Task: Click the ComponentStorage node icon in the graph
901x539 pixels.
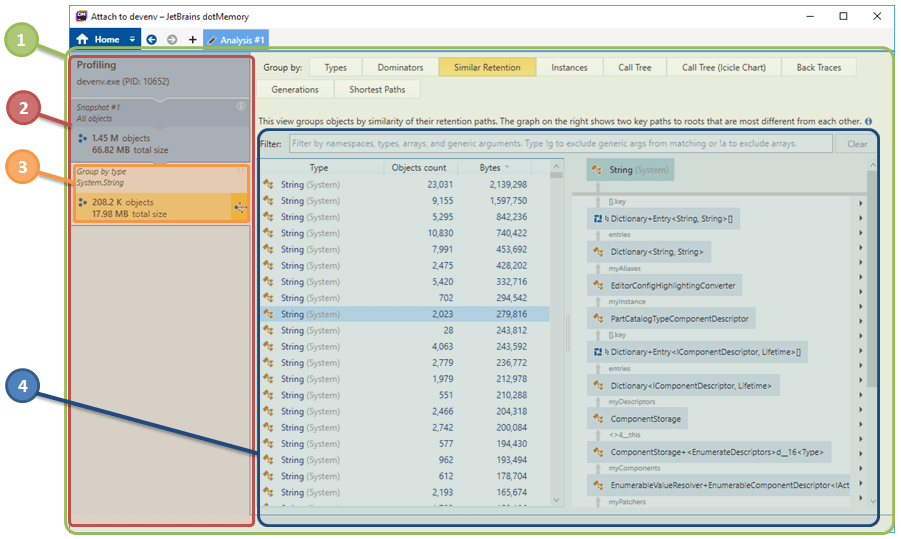Action: pyautogui.click(x=597, y=420)
